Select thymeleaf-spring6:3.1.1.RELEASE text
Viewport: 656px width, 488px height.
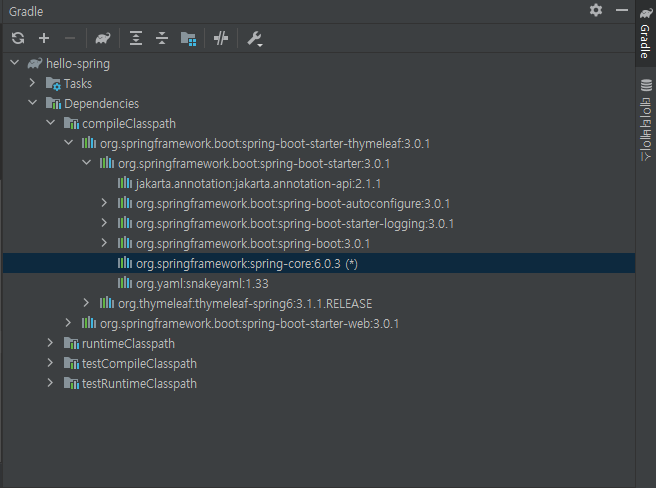click(245, 304)
